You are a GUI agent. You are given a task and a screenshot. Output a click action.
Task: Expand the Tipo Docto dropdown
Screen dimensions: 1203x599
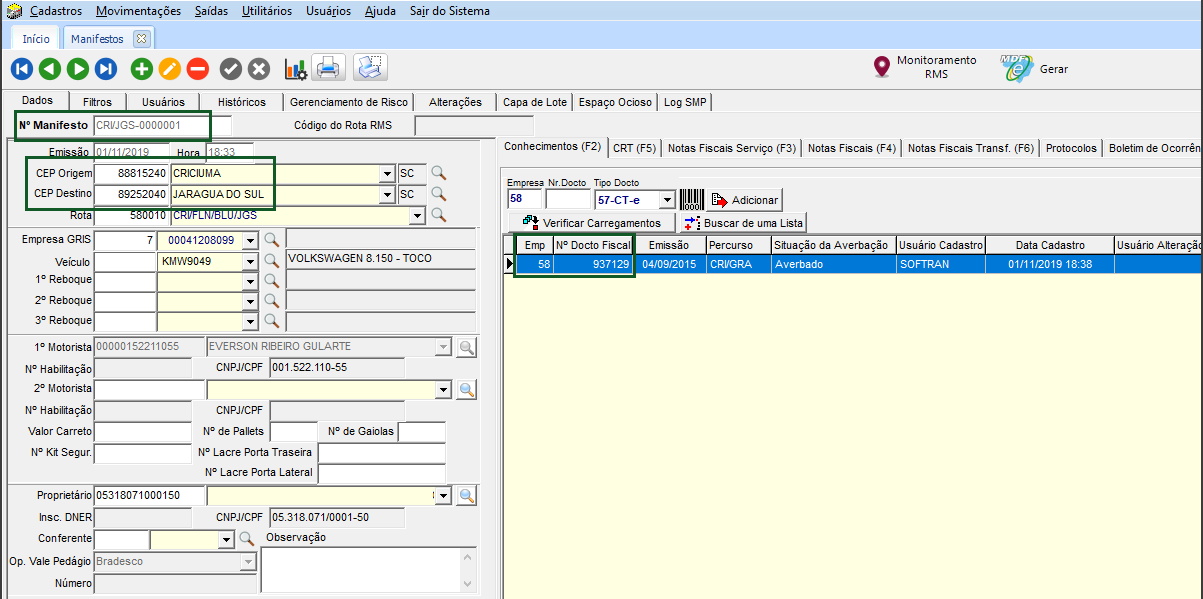(667, 201)
